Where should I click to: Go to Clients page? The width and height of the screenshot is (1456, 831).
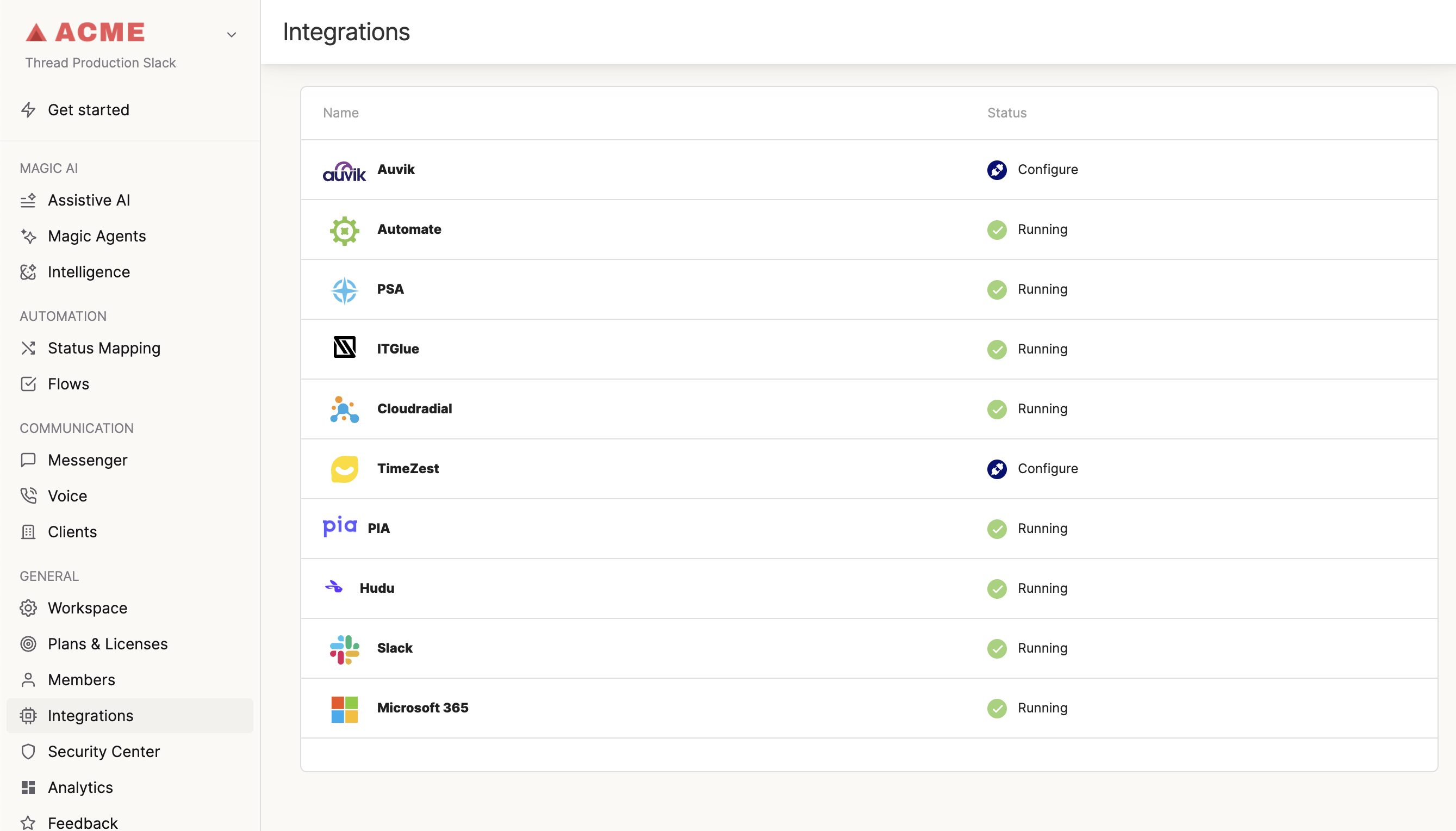[72, 531]
